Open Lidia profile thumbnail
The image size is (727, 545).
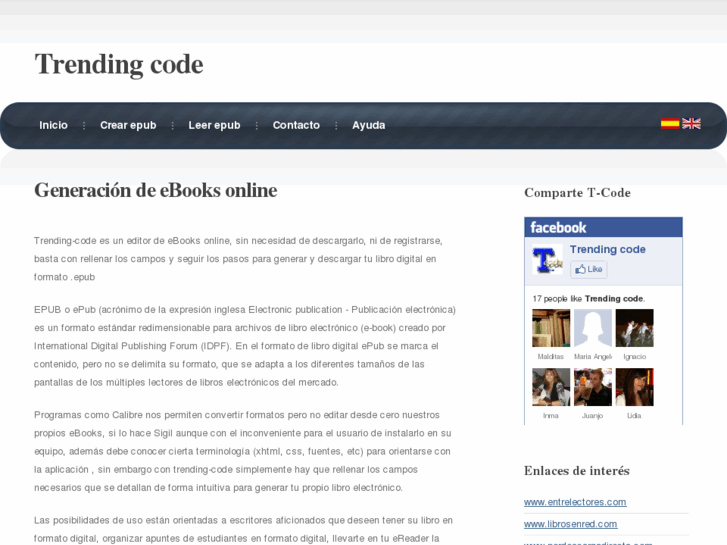point(634,387)
